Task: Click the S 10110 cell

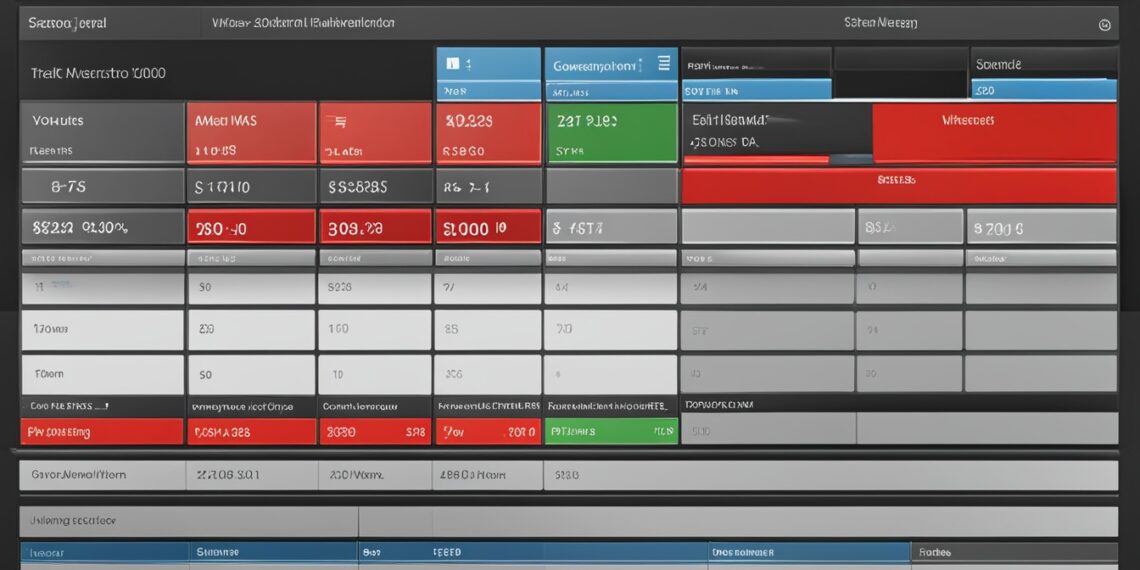Action: point(252,186)
